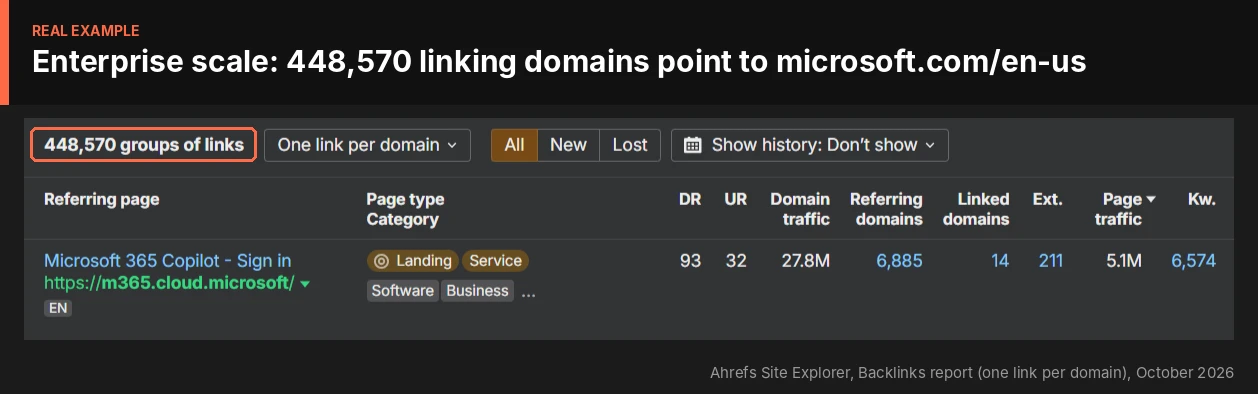Viewport: 1258px width, 394px height.
Task: Click the EN language badge
Action: 58,308
